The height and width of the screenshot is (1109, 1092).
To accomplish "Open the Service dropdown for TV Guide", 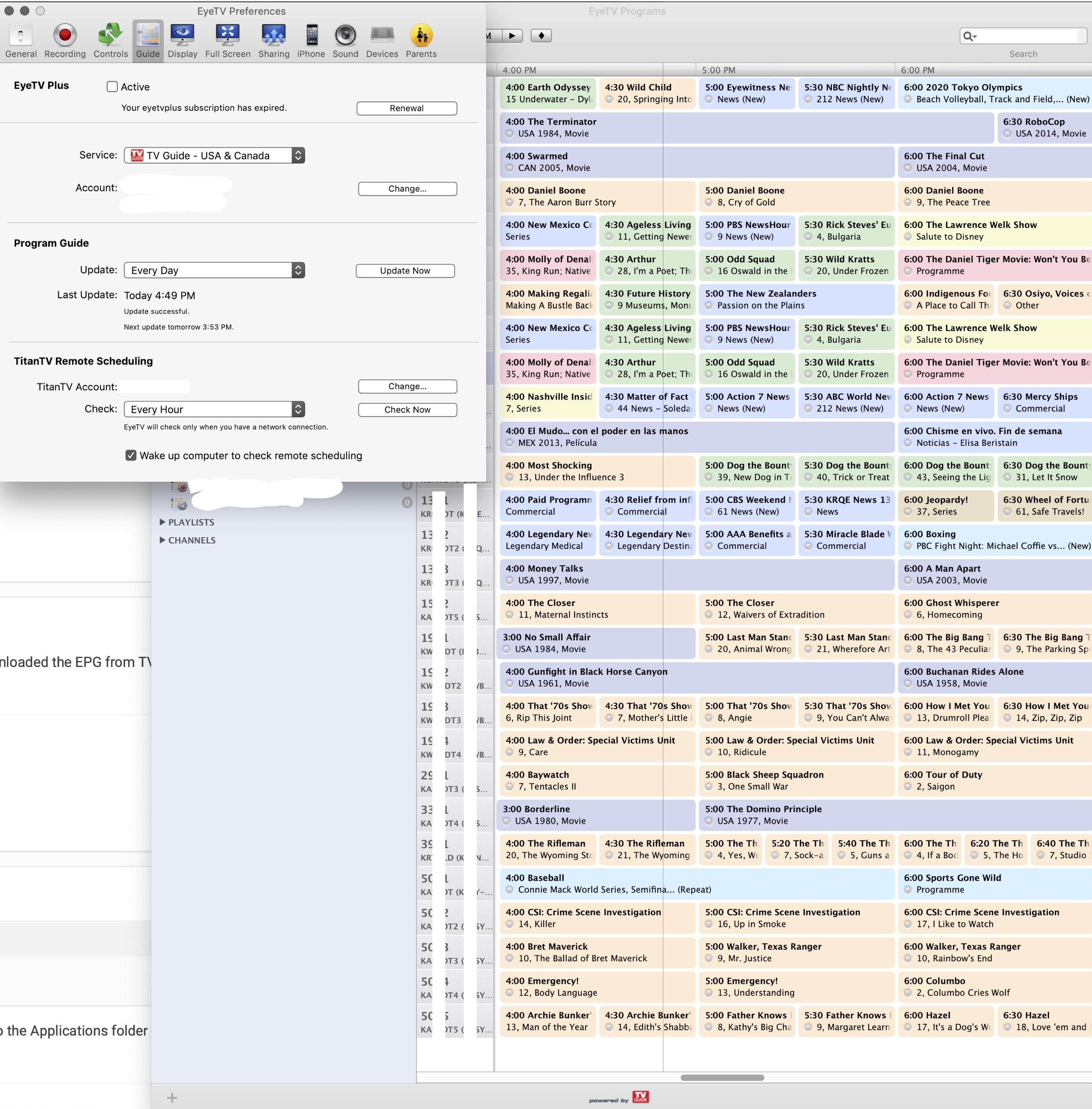I will tap(214, 156).
